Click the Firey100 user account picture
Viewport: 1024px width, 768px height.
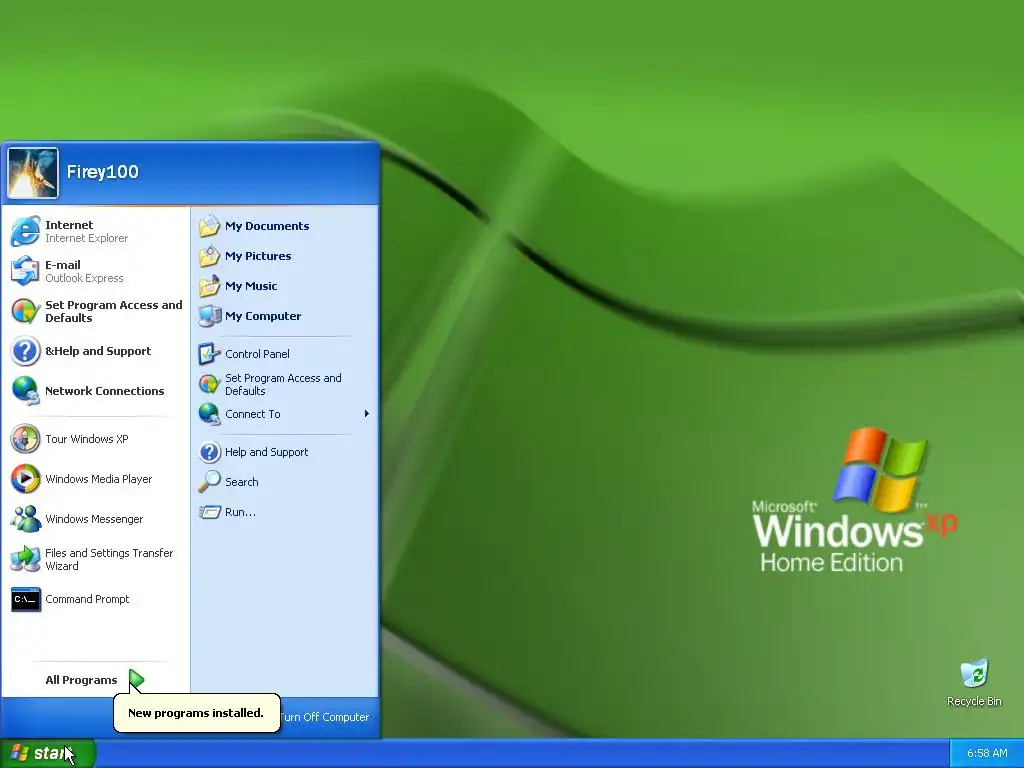coord(33,173)
